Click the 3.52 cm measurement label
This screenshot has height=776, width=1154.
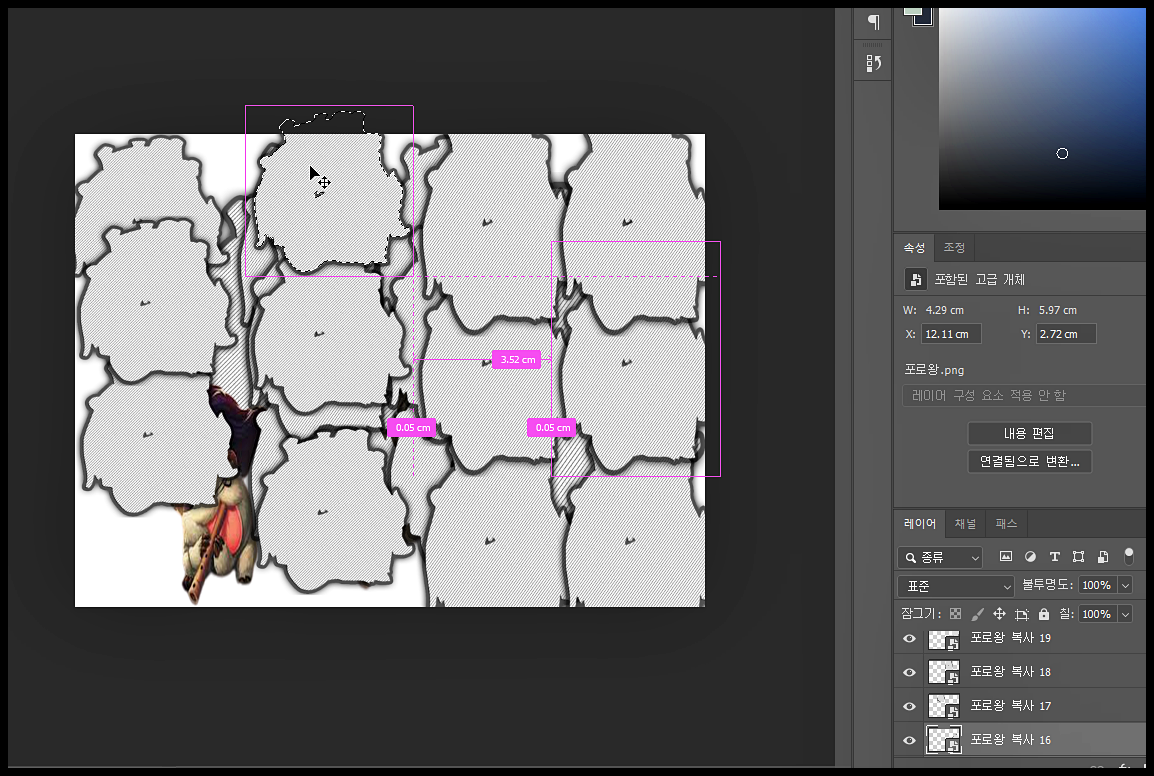(517, 359)
